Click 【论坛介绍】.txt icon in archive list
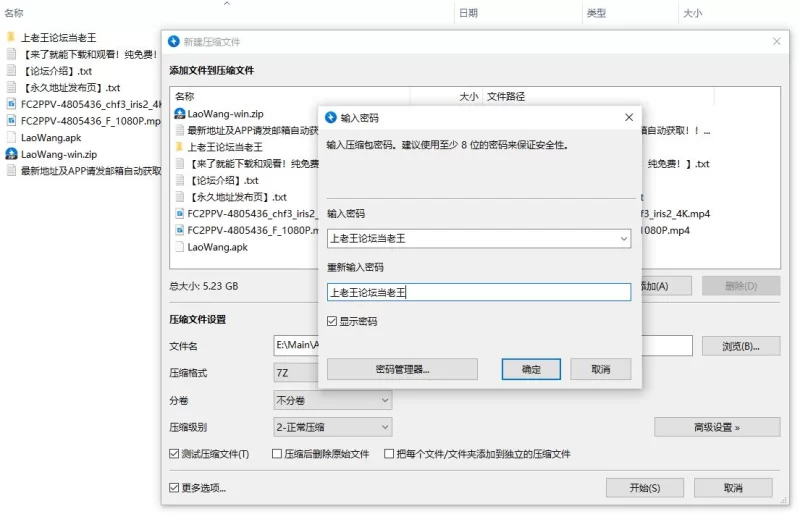This screenshot has height=522, width=800. [x=180, y=180]
